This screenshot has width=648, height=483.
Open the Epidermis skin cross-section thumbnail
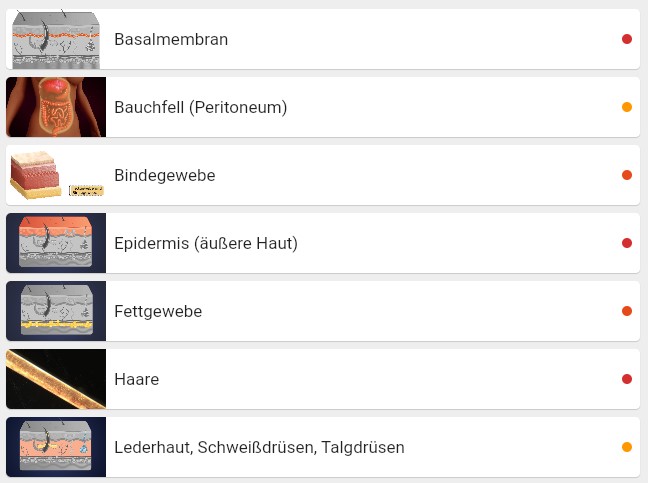coord(56,243)
